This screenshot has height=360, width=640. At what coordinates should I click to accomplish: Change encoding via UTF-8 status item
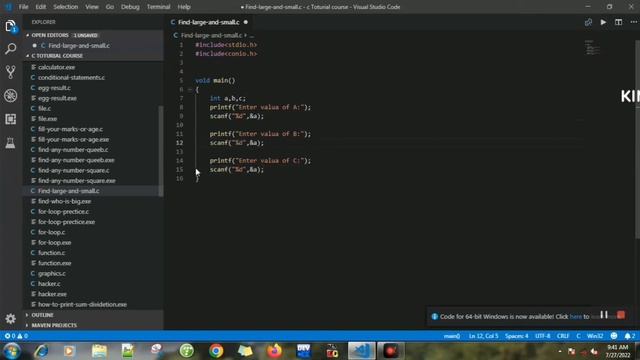pos(542,336)
